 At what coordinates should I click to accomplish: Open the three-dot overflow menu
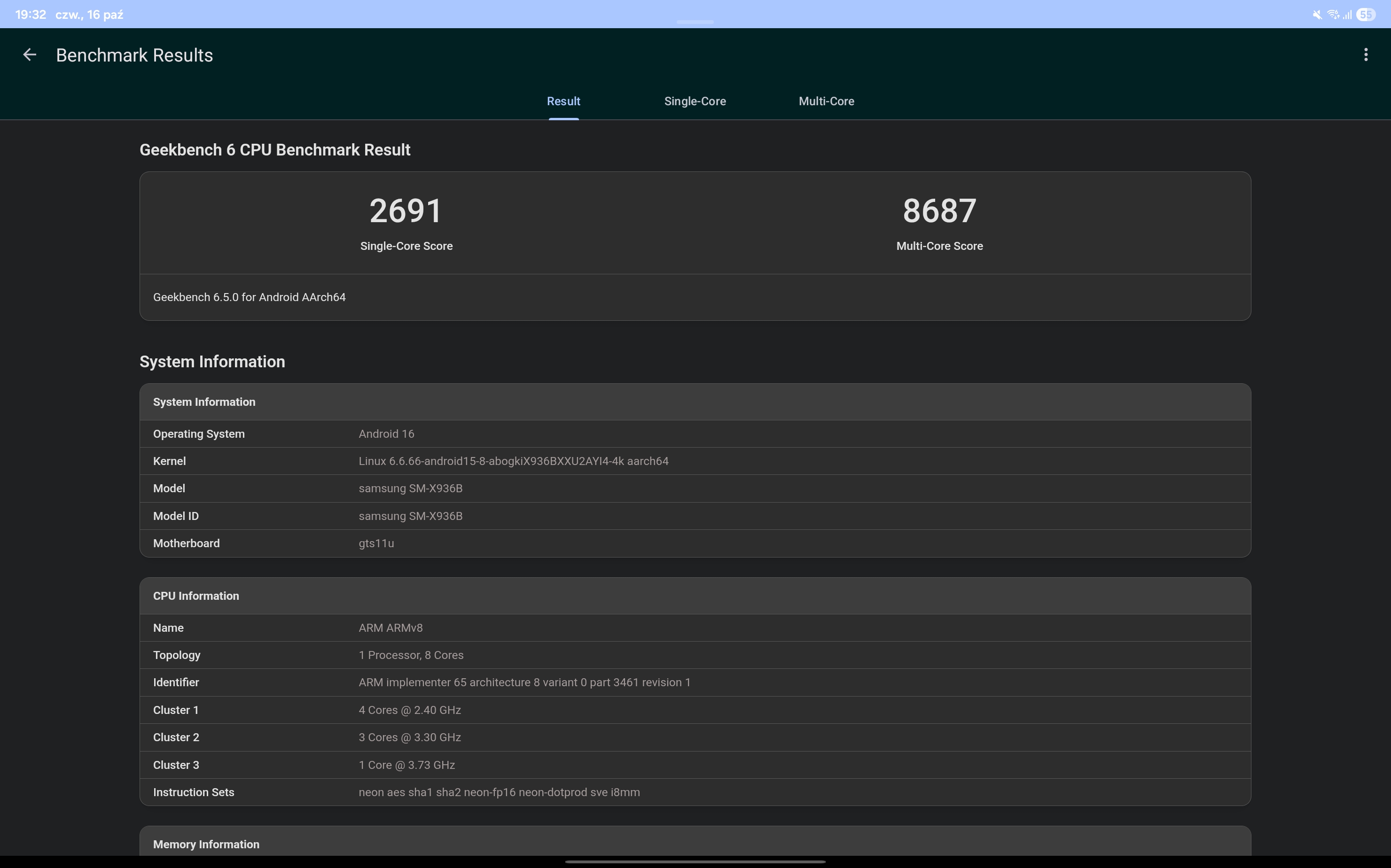coord(1365,55)
